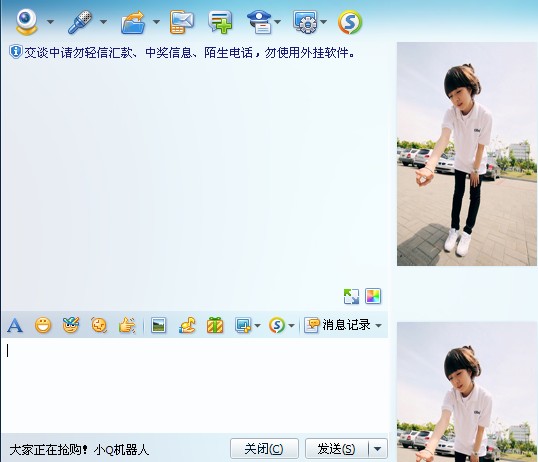Open the magic emoticon icon with the wand

click(71, 325)
